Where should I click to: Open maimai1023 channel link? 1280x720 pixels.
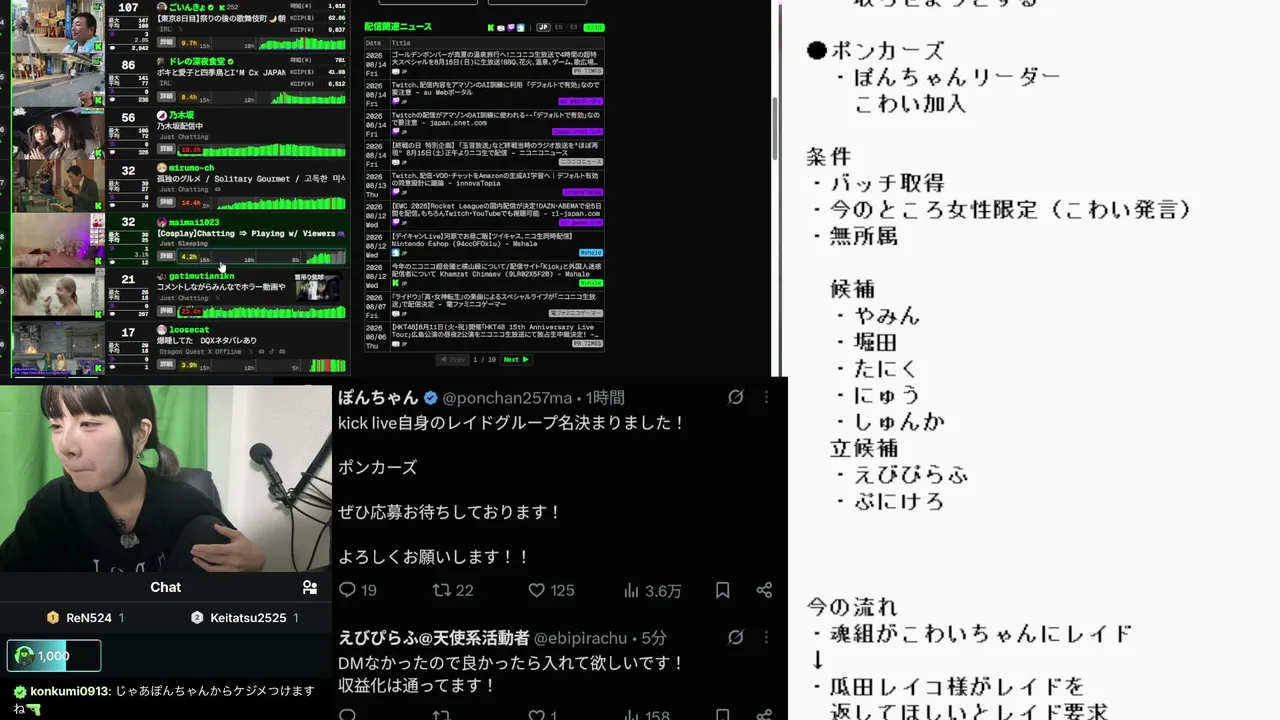[193, 222]
